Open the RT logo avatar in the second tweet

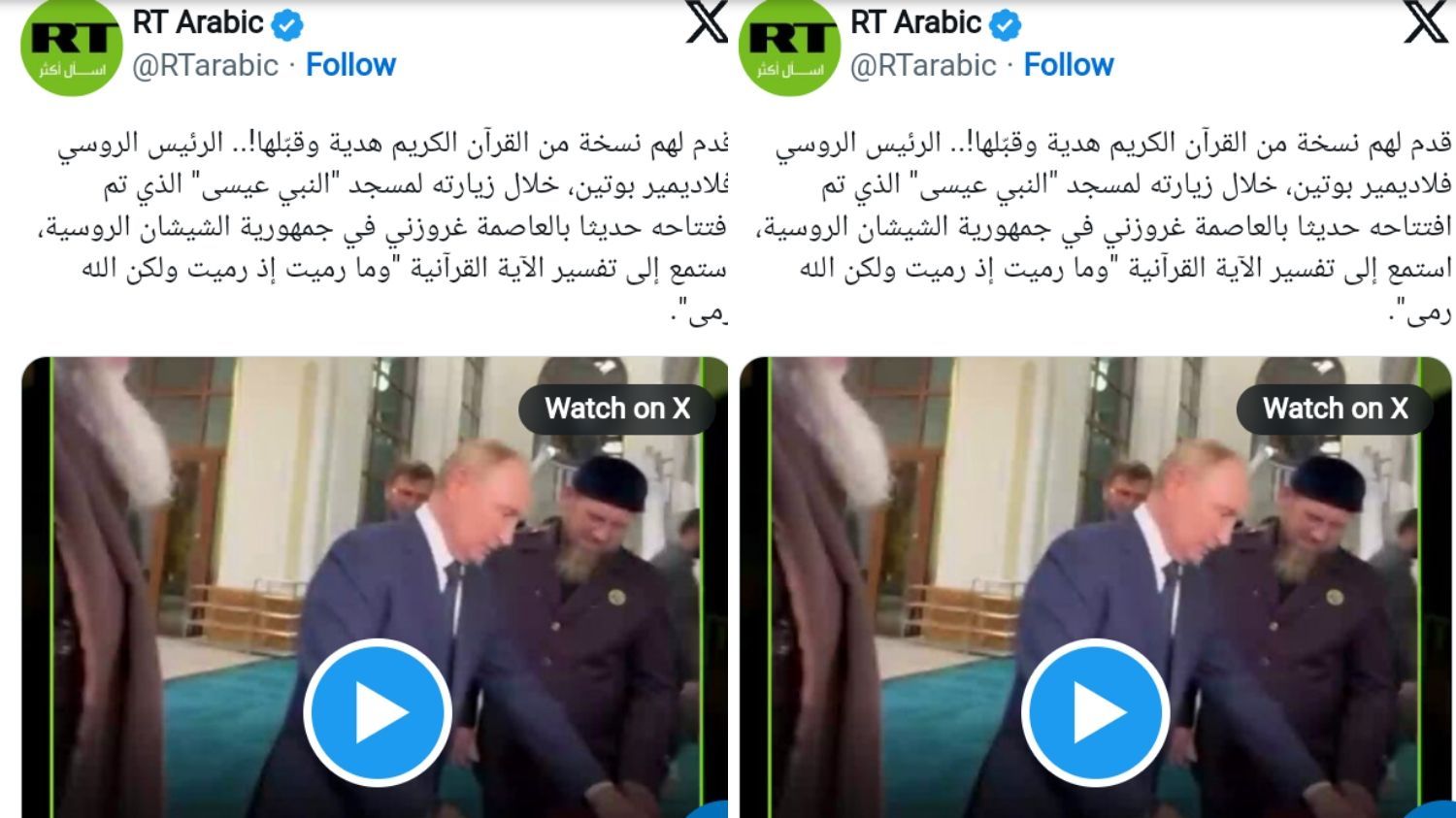pyautogui.click(x=788, y=46)
